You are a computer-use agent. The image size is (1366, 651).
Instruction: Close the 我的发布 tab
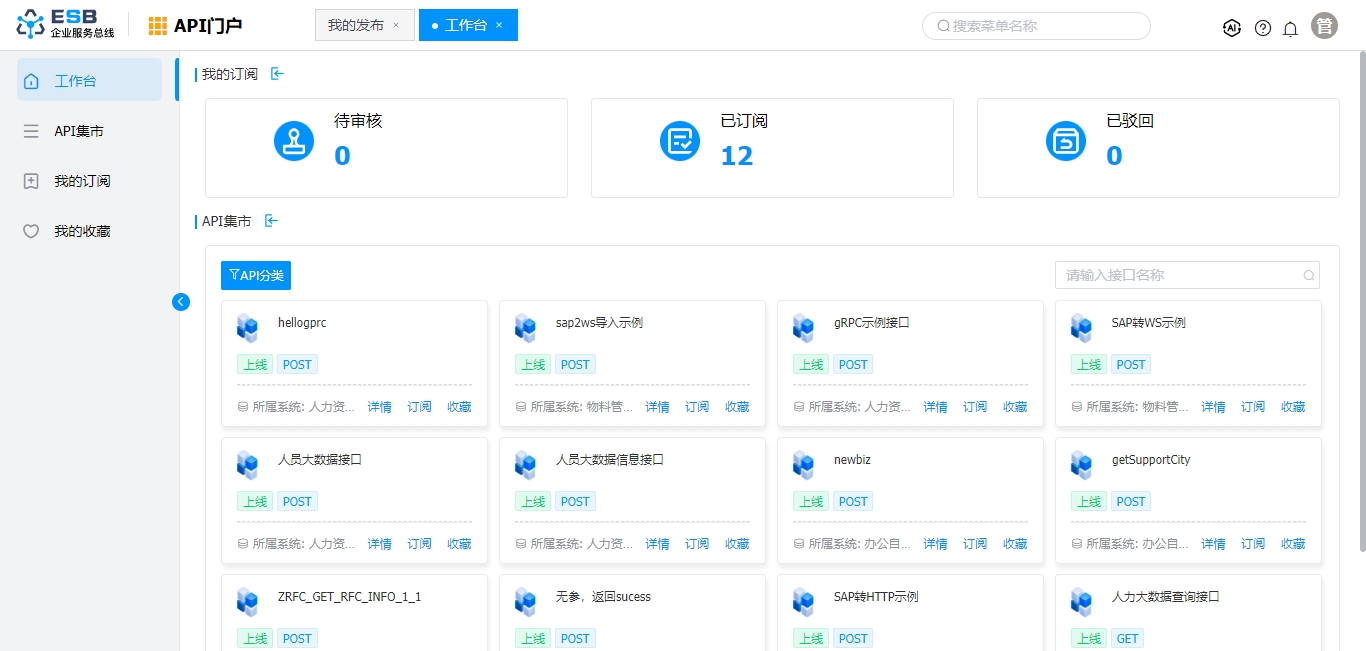tap(396, 26)
